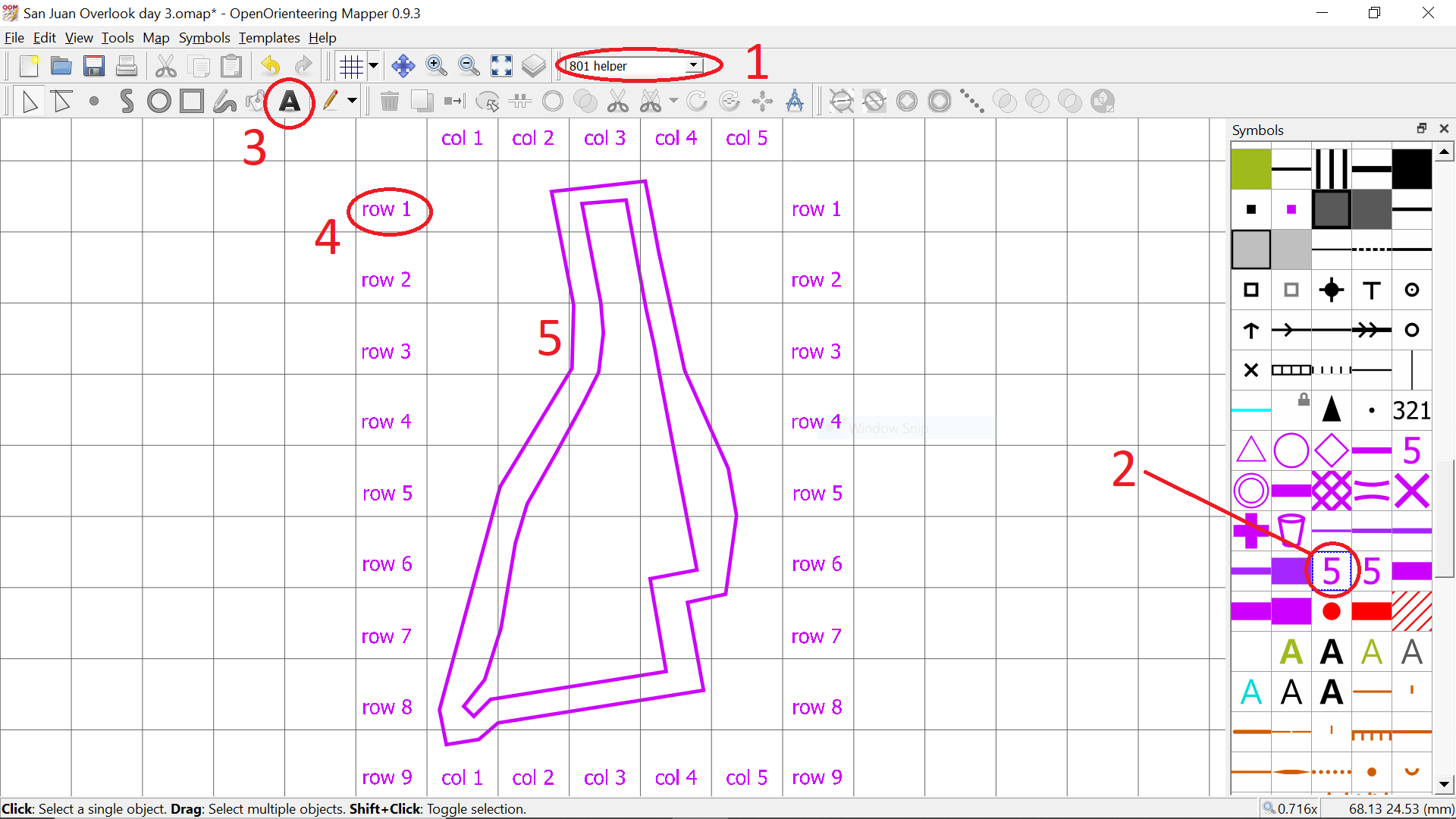Select the Edit objects arrow tool
This screenshot has width=1456, height=819.
[30, 101]
